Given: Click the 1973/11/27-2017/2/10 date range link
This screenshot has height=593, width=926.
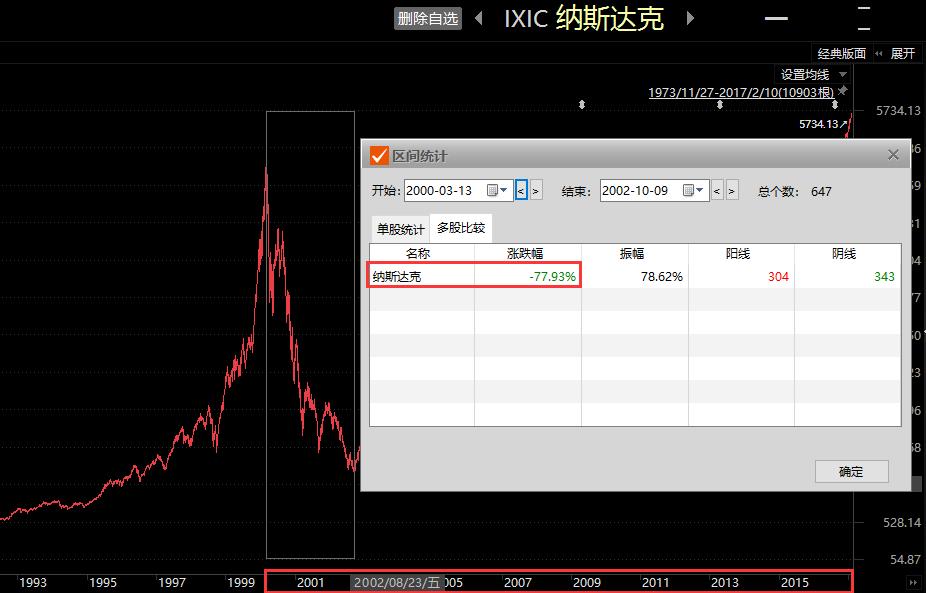Looking at the screenshot, I should point(741,92).
